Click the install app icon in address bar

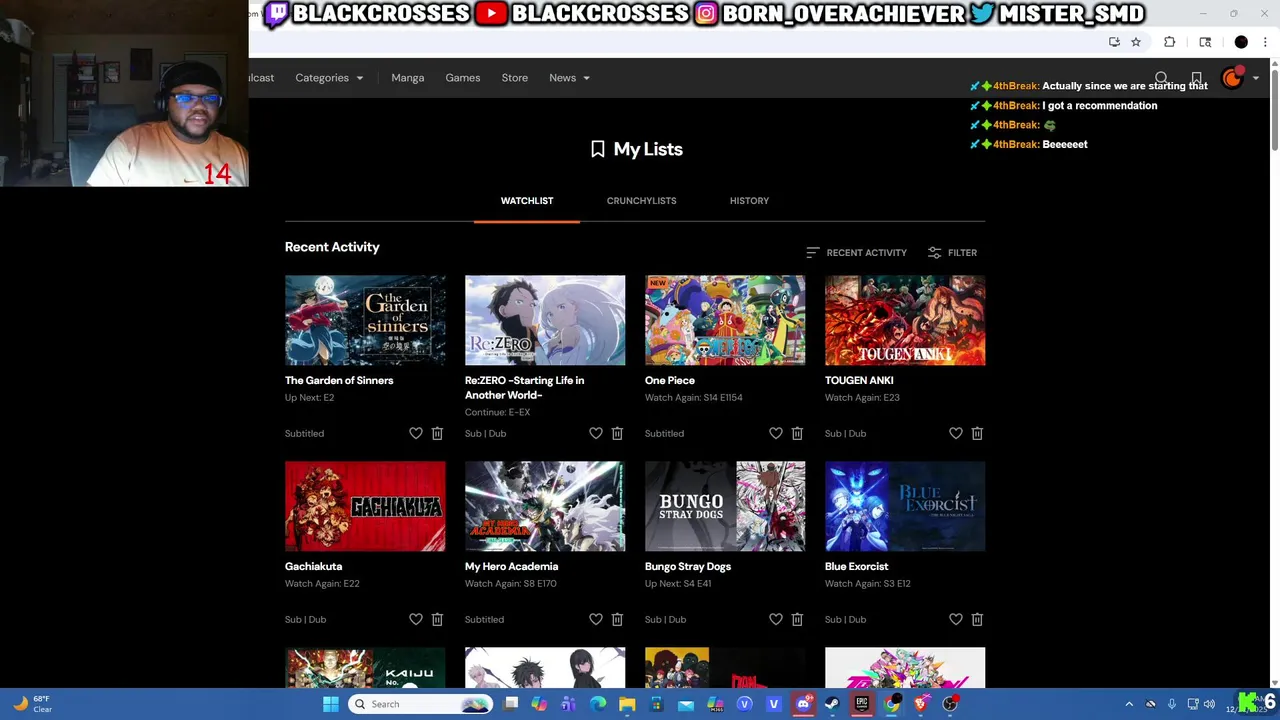(x=1114, y=42)
